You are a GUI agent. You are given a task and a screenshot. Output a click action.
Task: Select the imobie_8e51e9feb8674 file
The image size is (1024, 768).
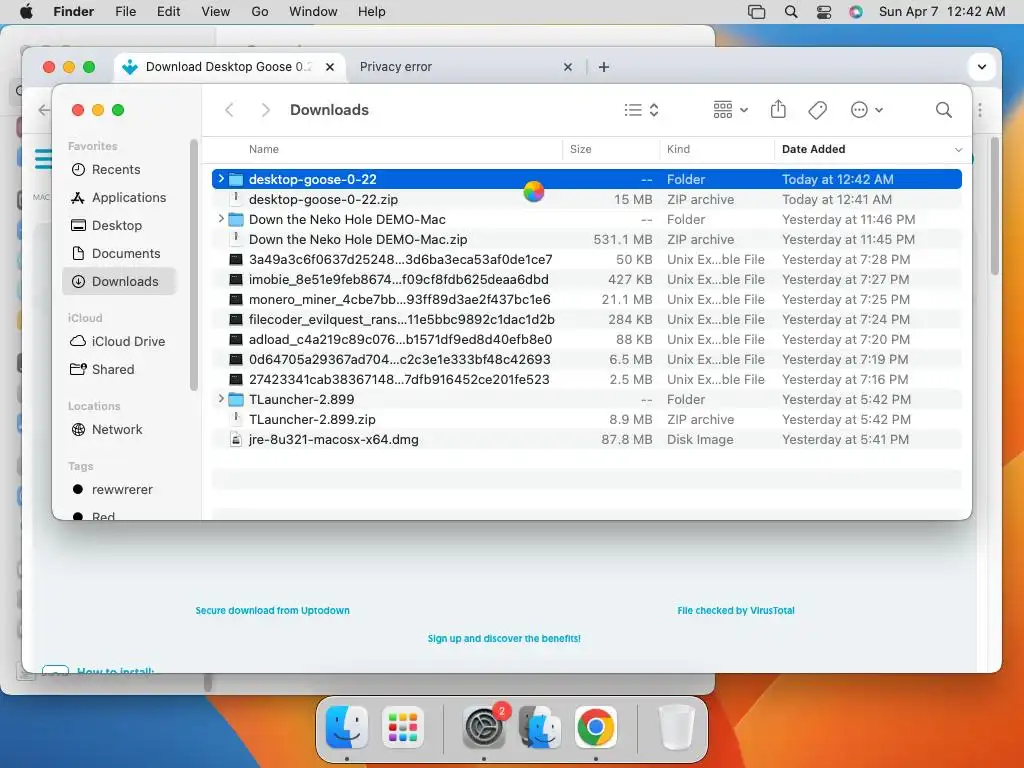[586, 280]
